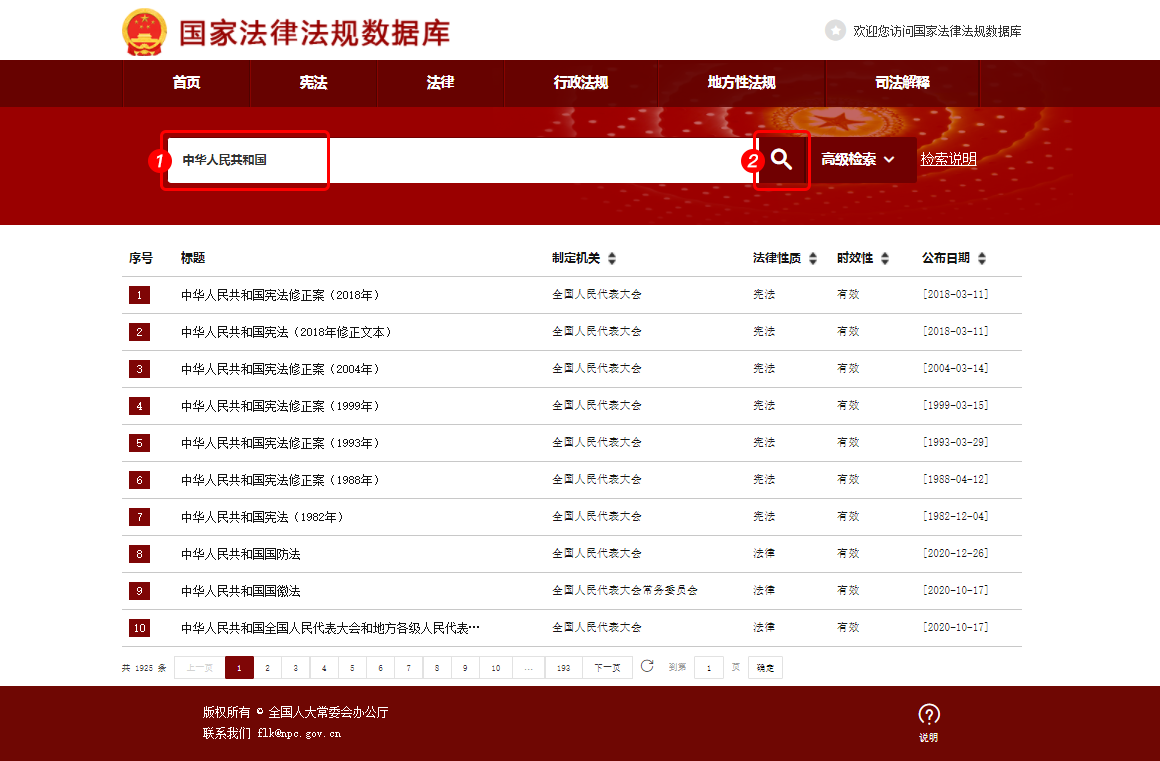Sort by 时效性 column arrows
Screen dimensions: 1160x761
pyautogui.click(x=885, y=258)
